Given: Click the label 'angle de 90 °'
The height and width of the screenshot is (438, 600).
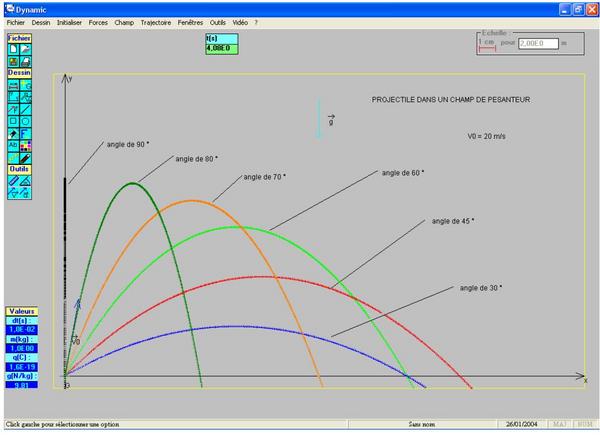Looking at the screenshot, I should [128, 145].
